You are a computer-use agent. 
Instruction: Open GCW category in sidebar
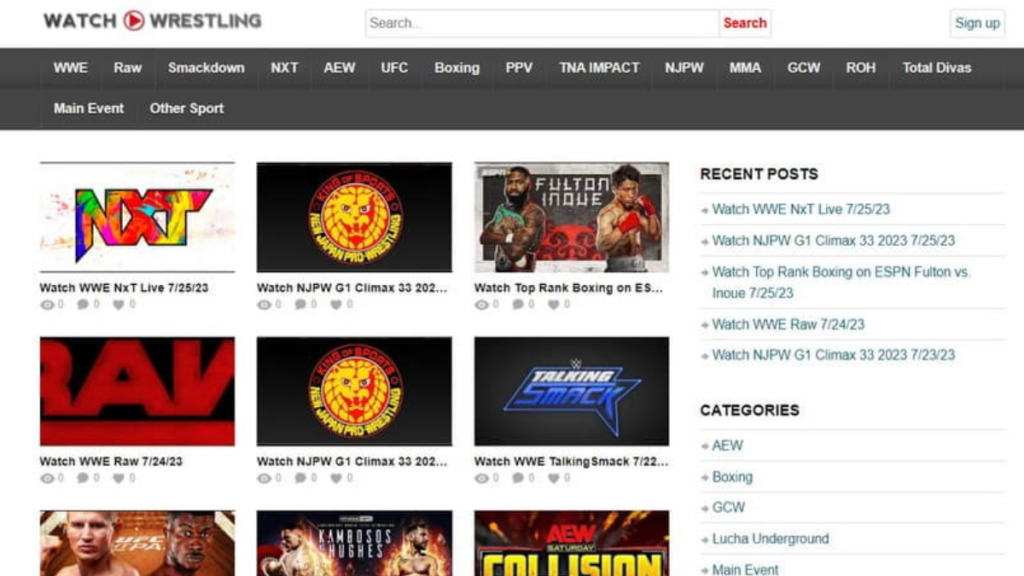728,507
